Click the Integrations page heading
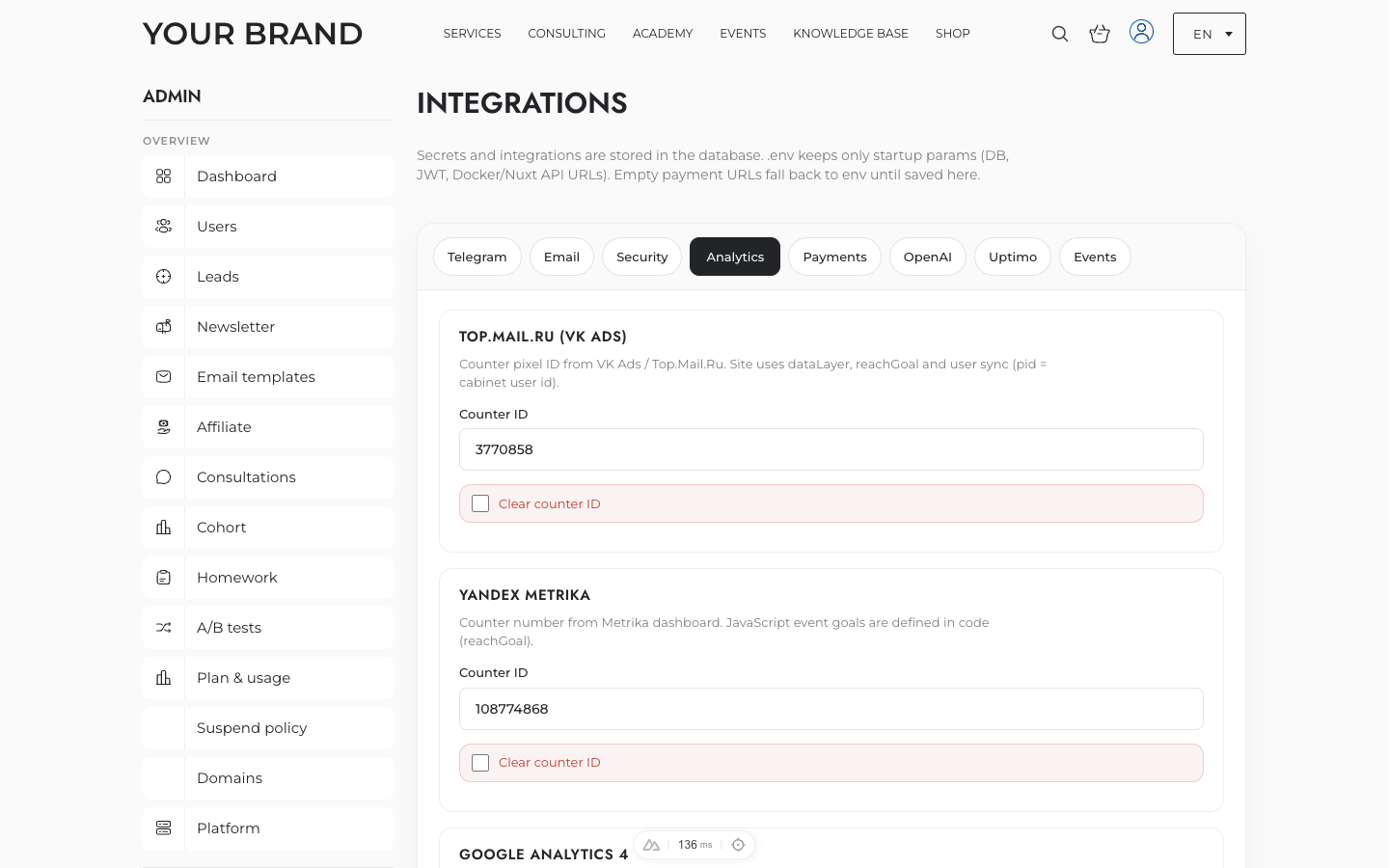The width and height of the screenshot is (1389, 868). click(522, 103)
